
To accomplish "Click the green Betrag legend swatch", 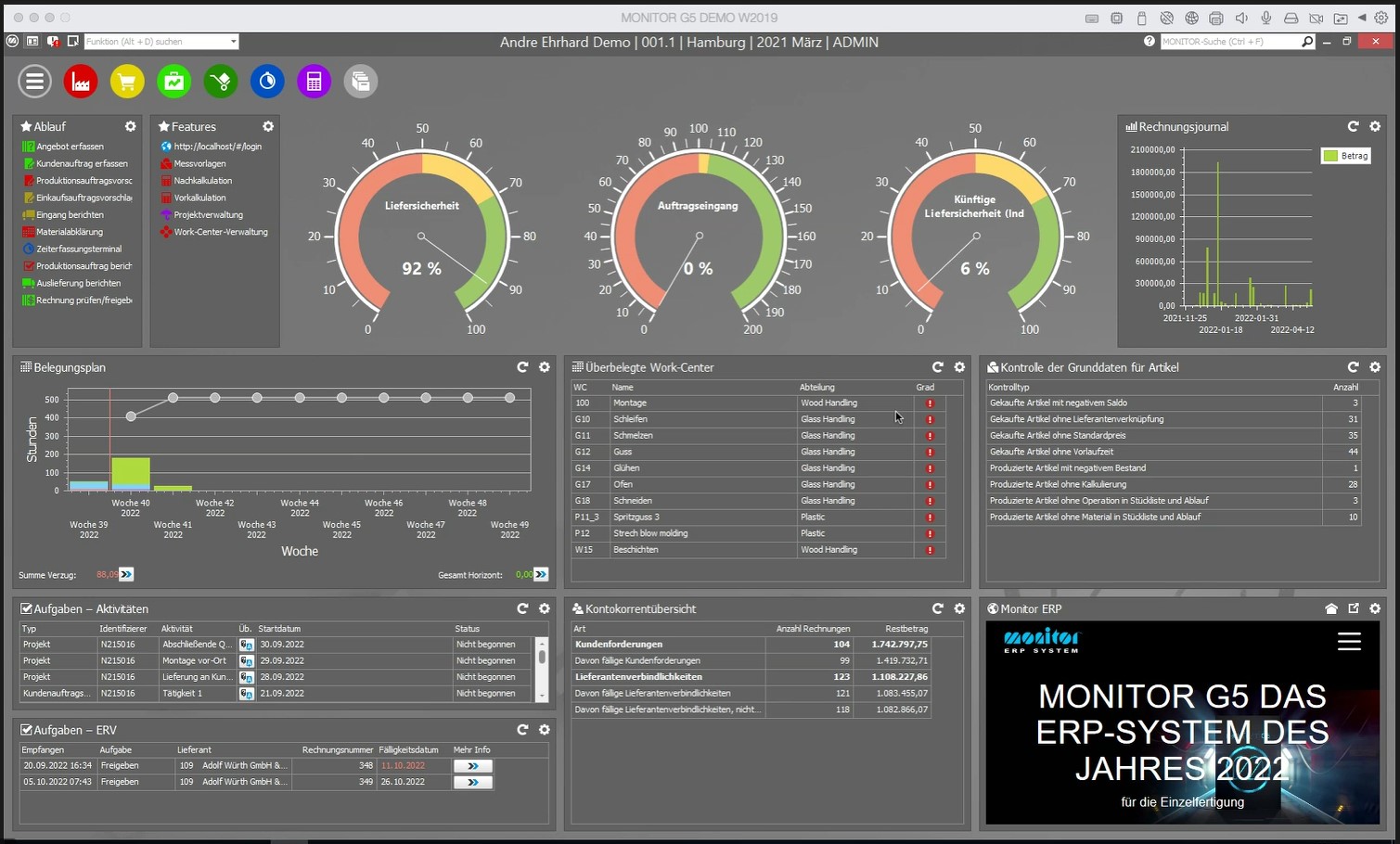I will point(1331,156).
